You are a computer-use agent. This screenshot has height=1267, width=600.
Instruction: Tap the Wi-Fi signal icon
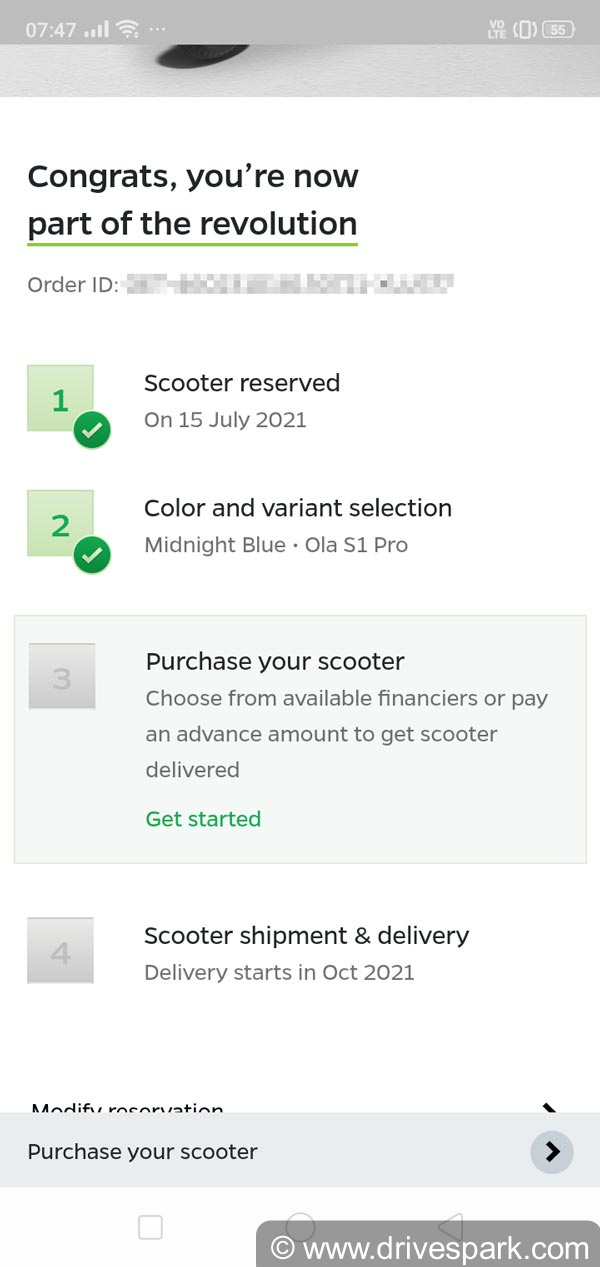127,30
